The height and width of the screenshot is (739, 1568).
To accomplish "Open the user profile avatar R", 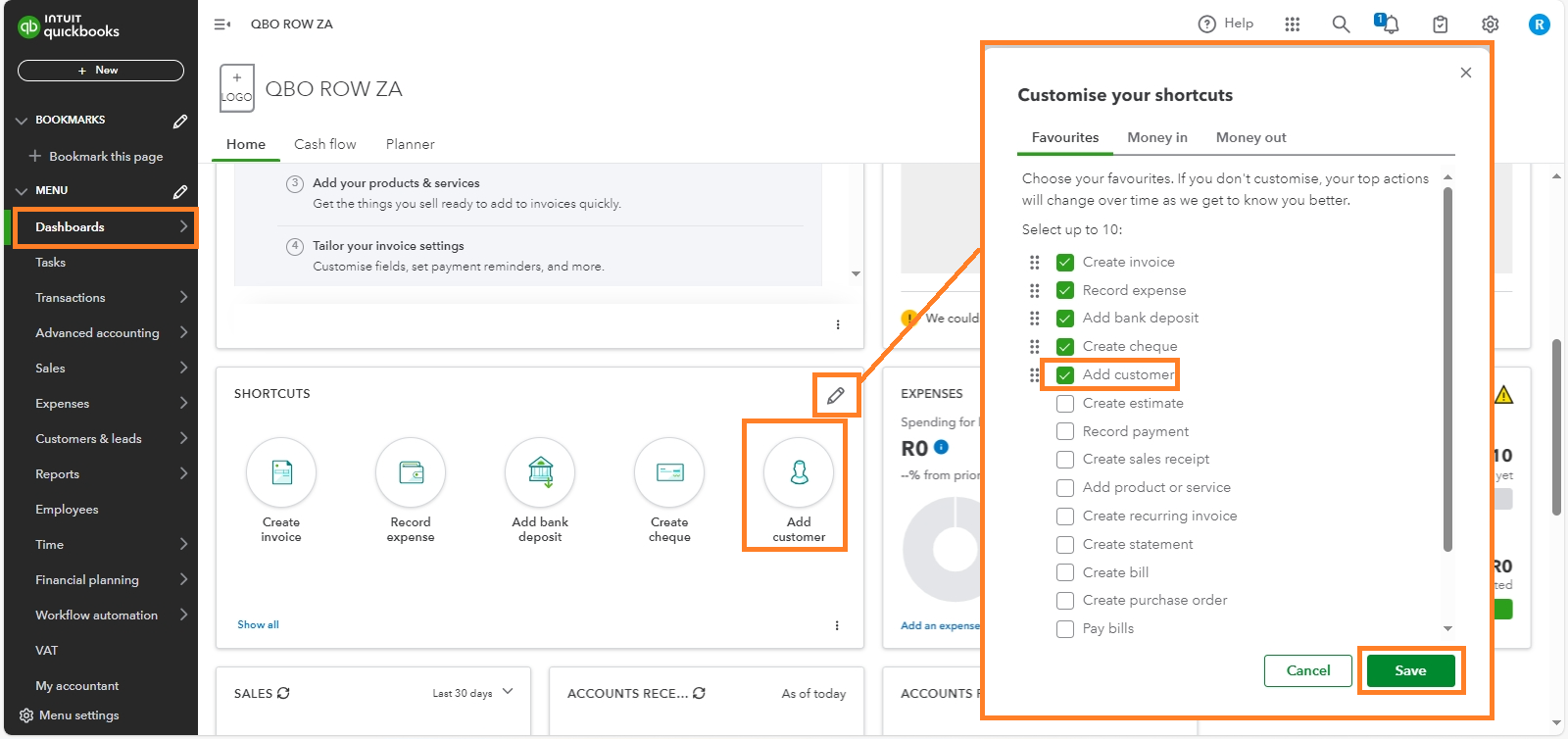I will tap(1540, 25).
